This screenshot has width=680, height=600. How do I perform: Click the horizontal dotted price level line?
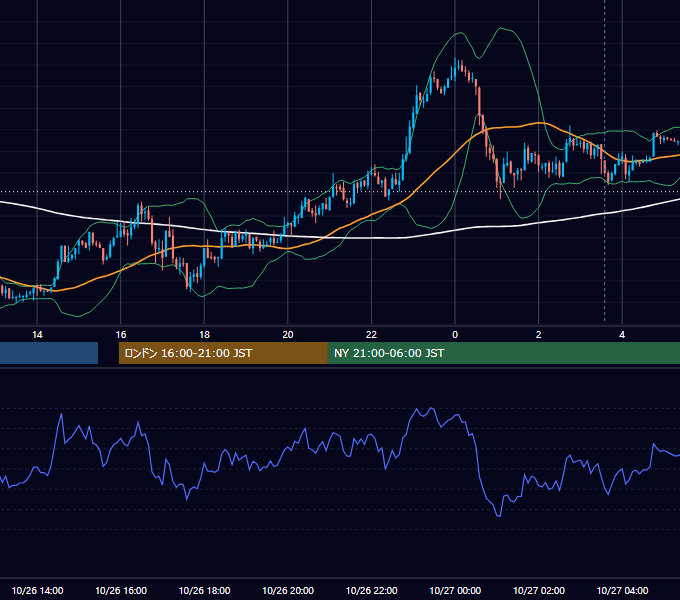pos(340,191)
